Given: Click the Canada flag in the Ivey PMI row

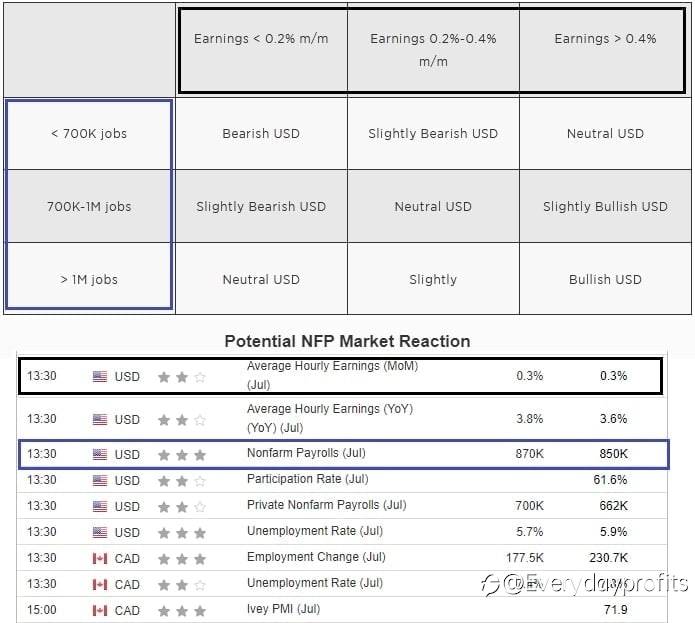Looking at the screenshot, I should click(100, 610).
